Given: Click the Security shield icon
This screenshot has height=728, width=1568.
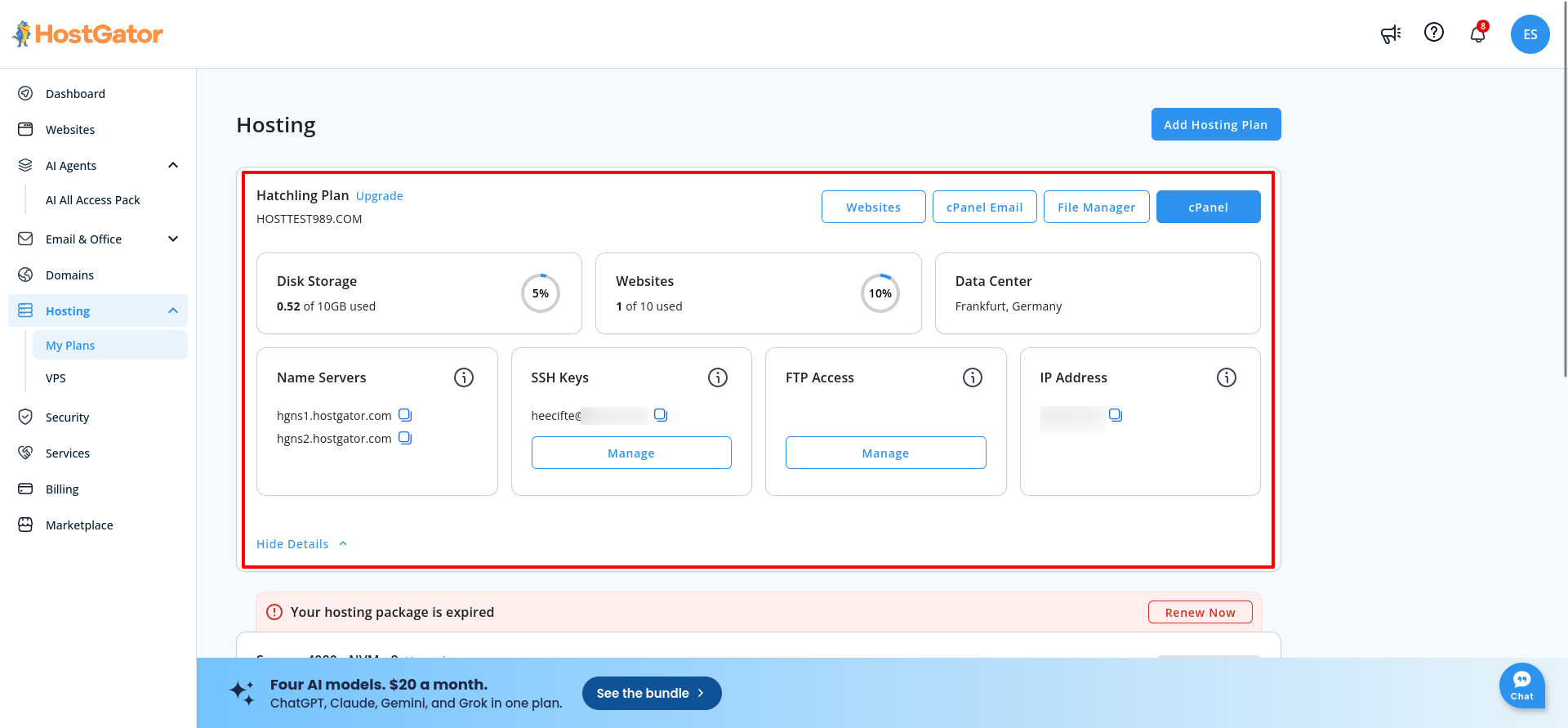Looking at the screenshot, I should [25, 417].
